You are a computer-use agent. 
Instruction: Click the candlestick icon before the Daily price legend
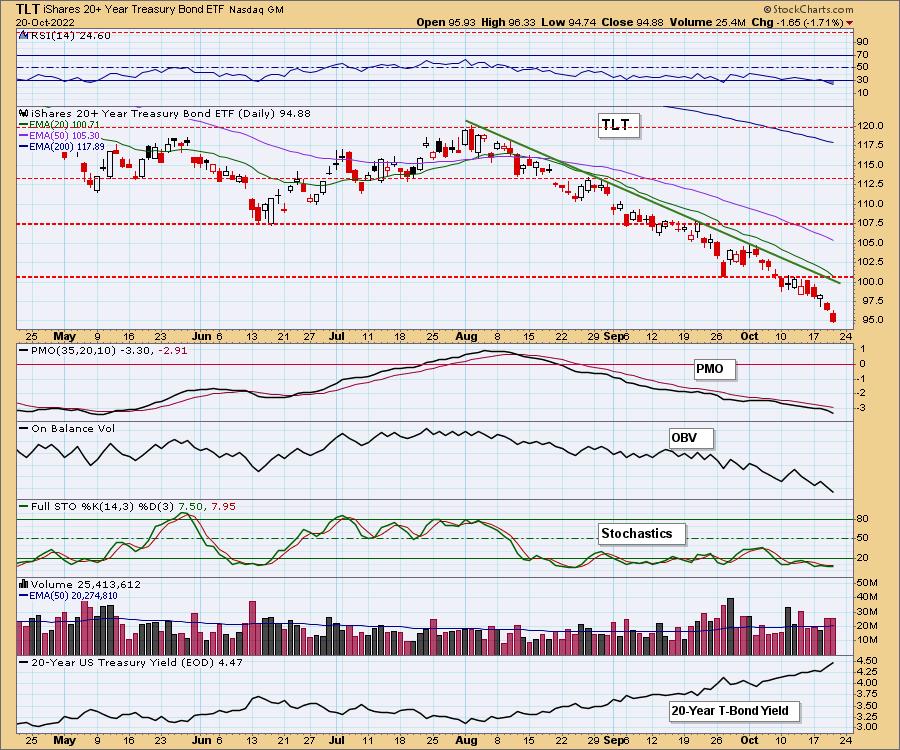point(24,114)
